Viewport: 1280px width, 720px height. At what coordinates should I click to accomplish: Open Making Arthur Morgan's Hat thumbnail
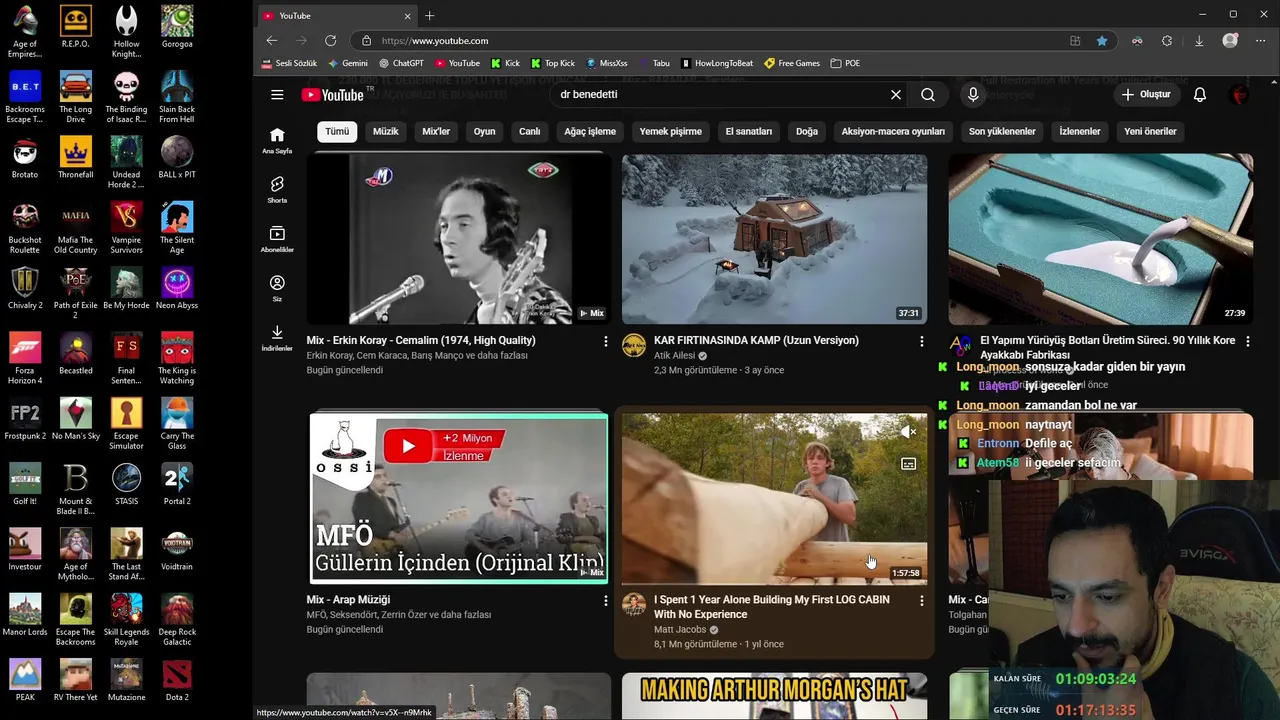click(774, 696)
